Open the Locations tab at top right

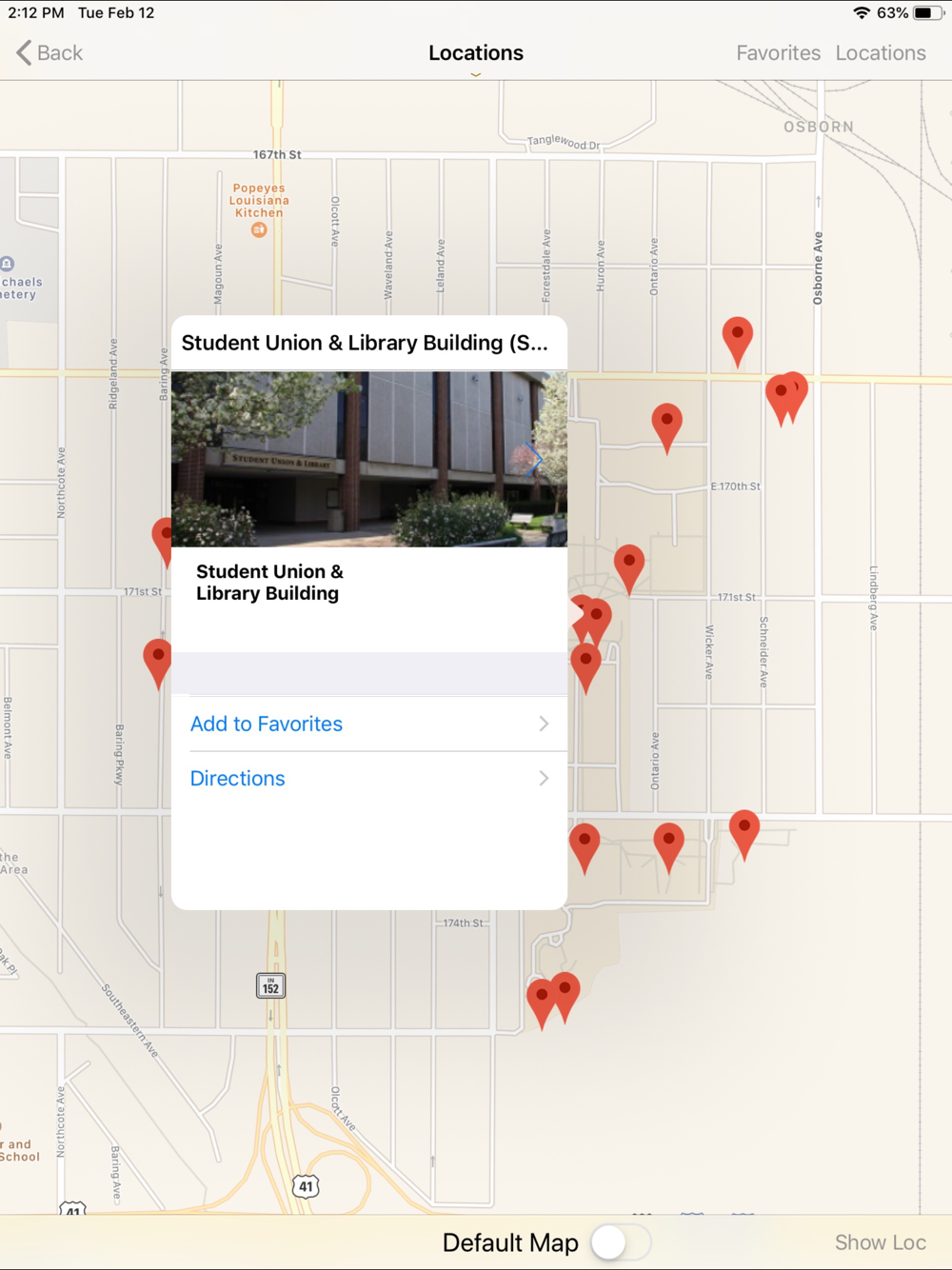(x=881, y=52)
